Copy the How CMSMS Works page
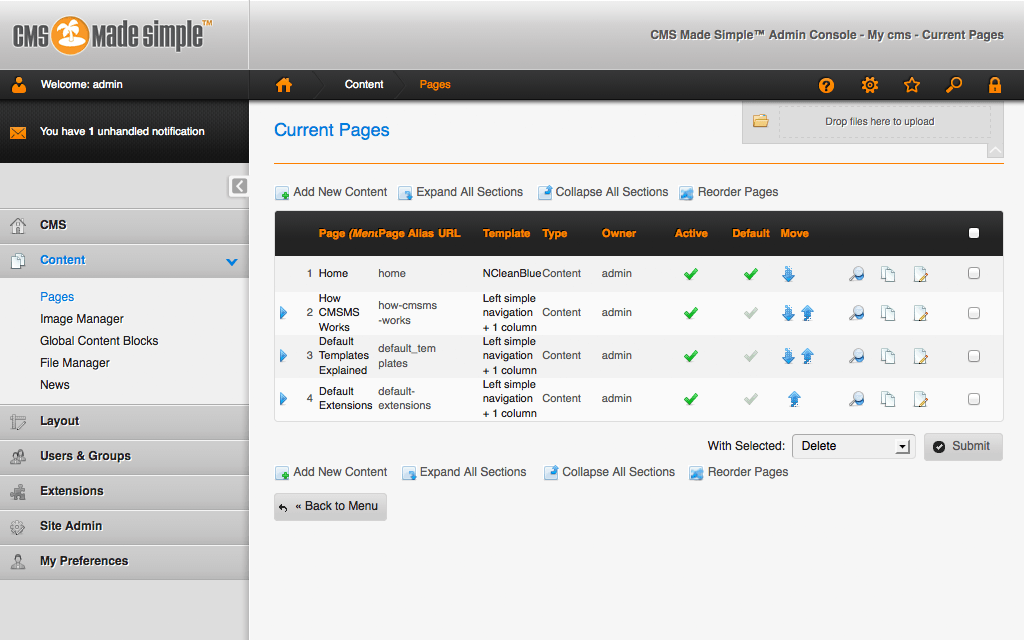 pos(888,313)
